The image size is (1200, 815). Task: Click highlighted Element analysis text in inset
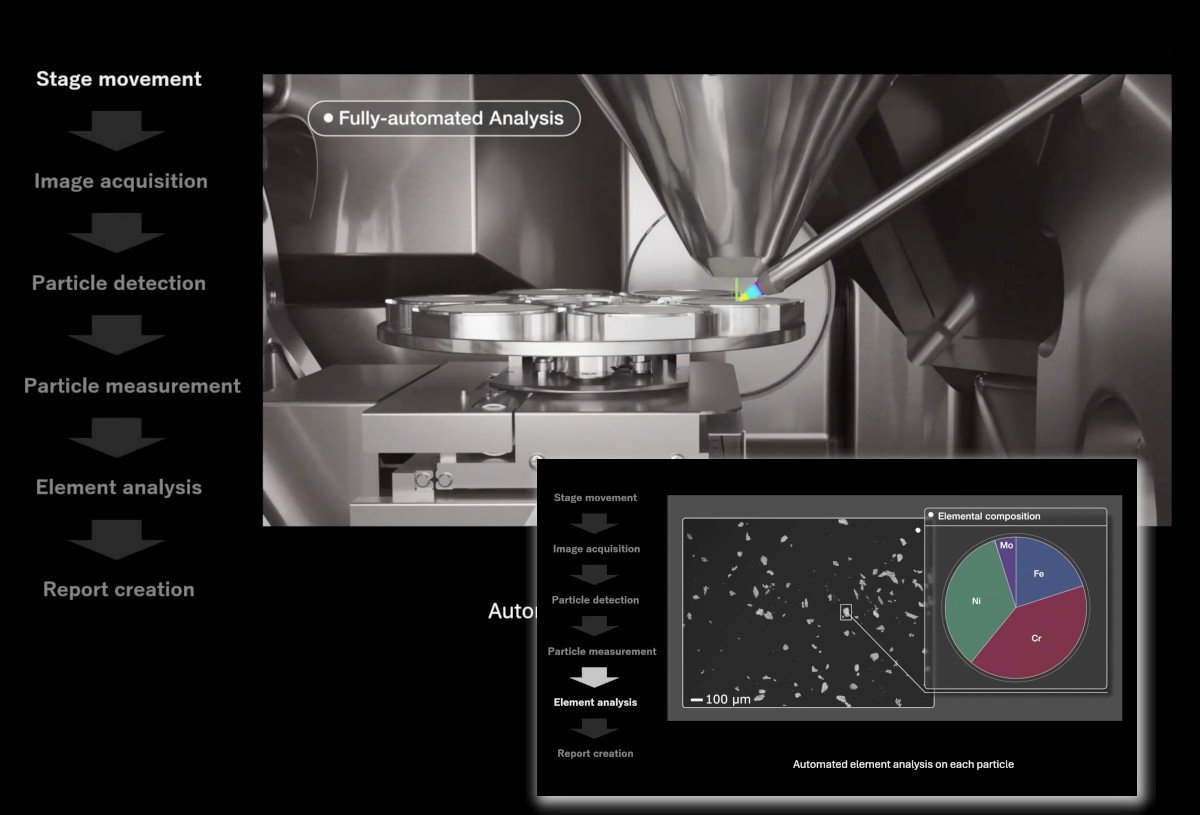tap(594, 702)
